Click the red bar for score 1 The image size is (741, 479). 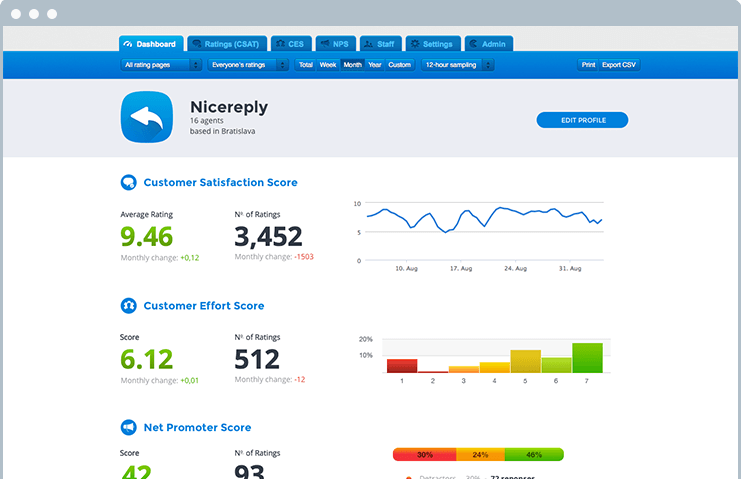click(x=402, y=366)
